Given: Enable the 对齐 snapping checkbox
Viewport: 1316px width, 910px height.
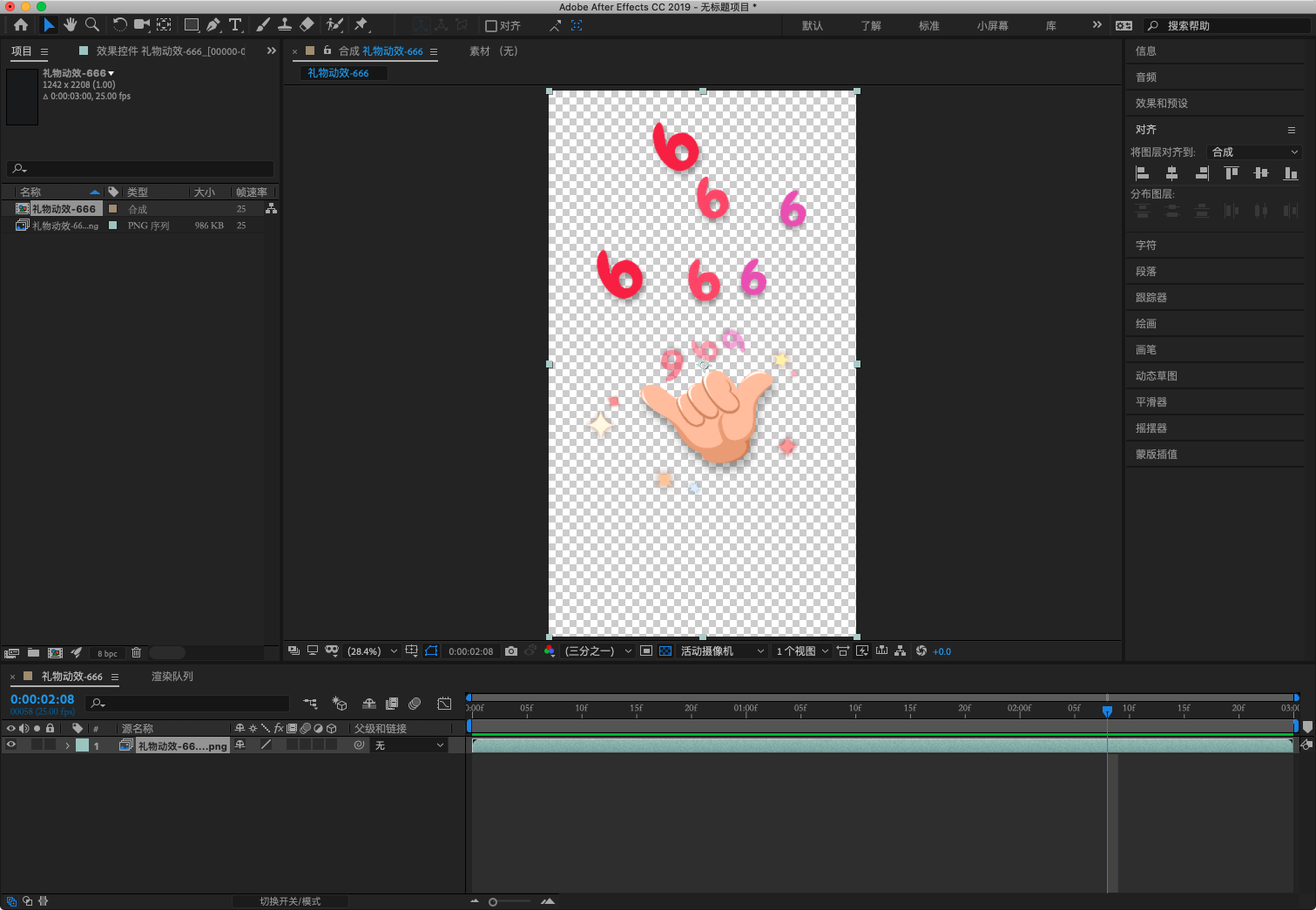Looking at the screenshot, I should coord(491,26).
